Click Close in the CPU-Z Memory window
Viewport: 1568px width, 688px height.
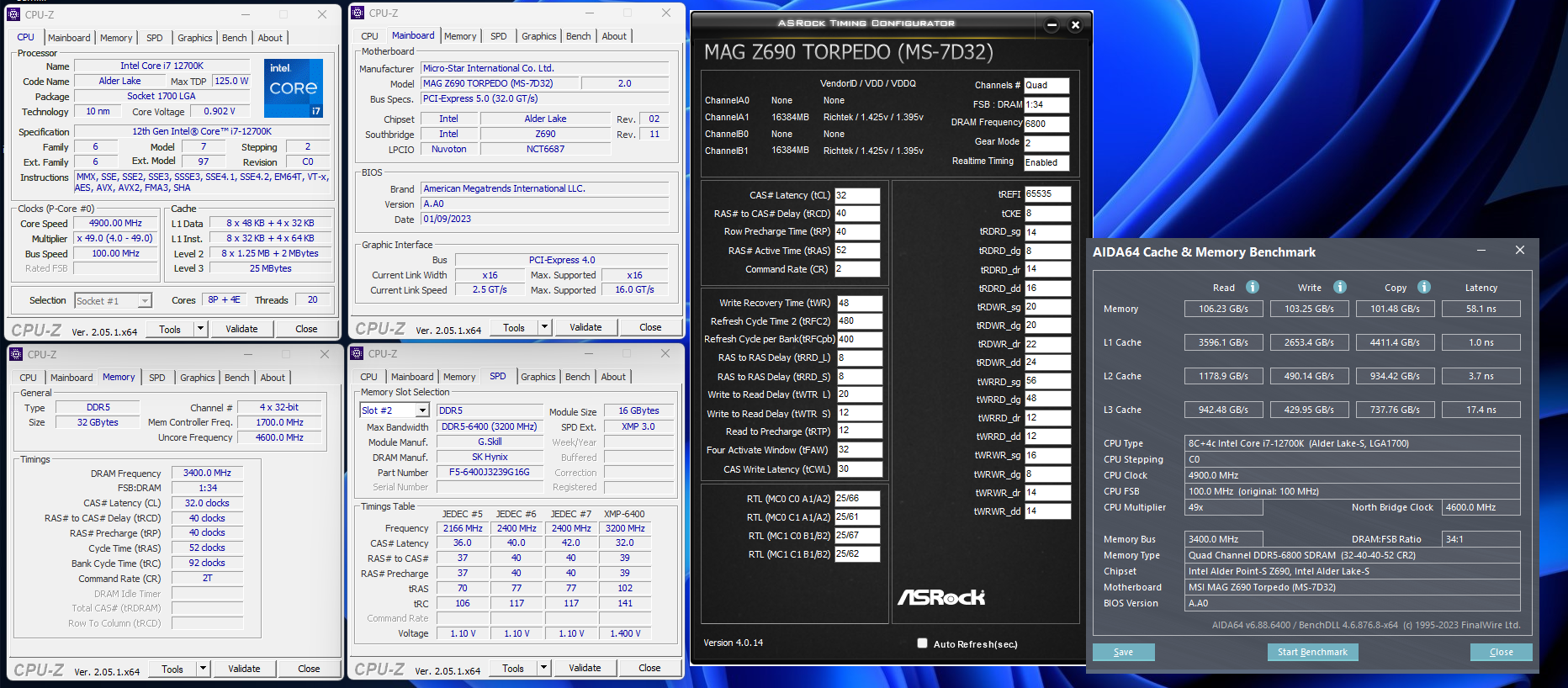[309, 669]
